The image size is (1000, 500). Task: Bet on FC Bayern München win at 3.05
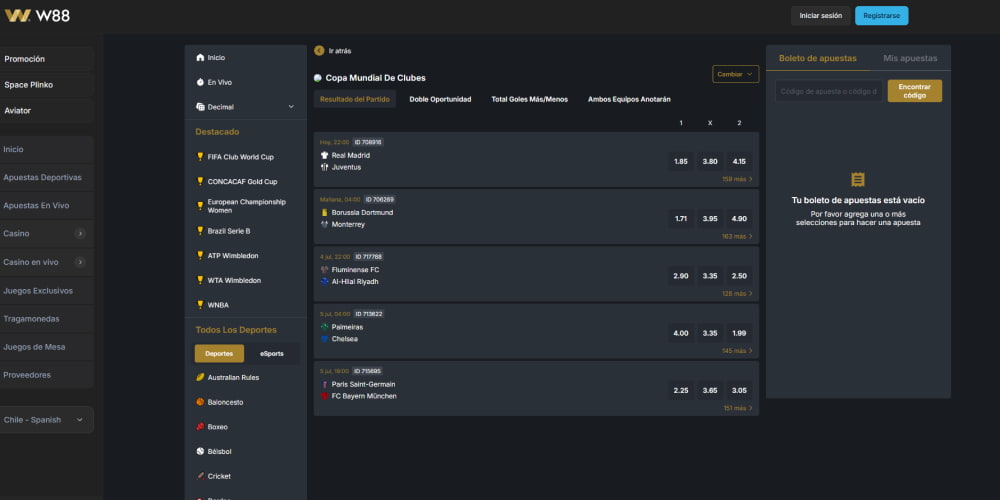click(739, 390)
